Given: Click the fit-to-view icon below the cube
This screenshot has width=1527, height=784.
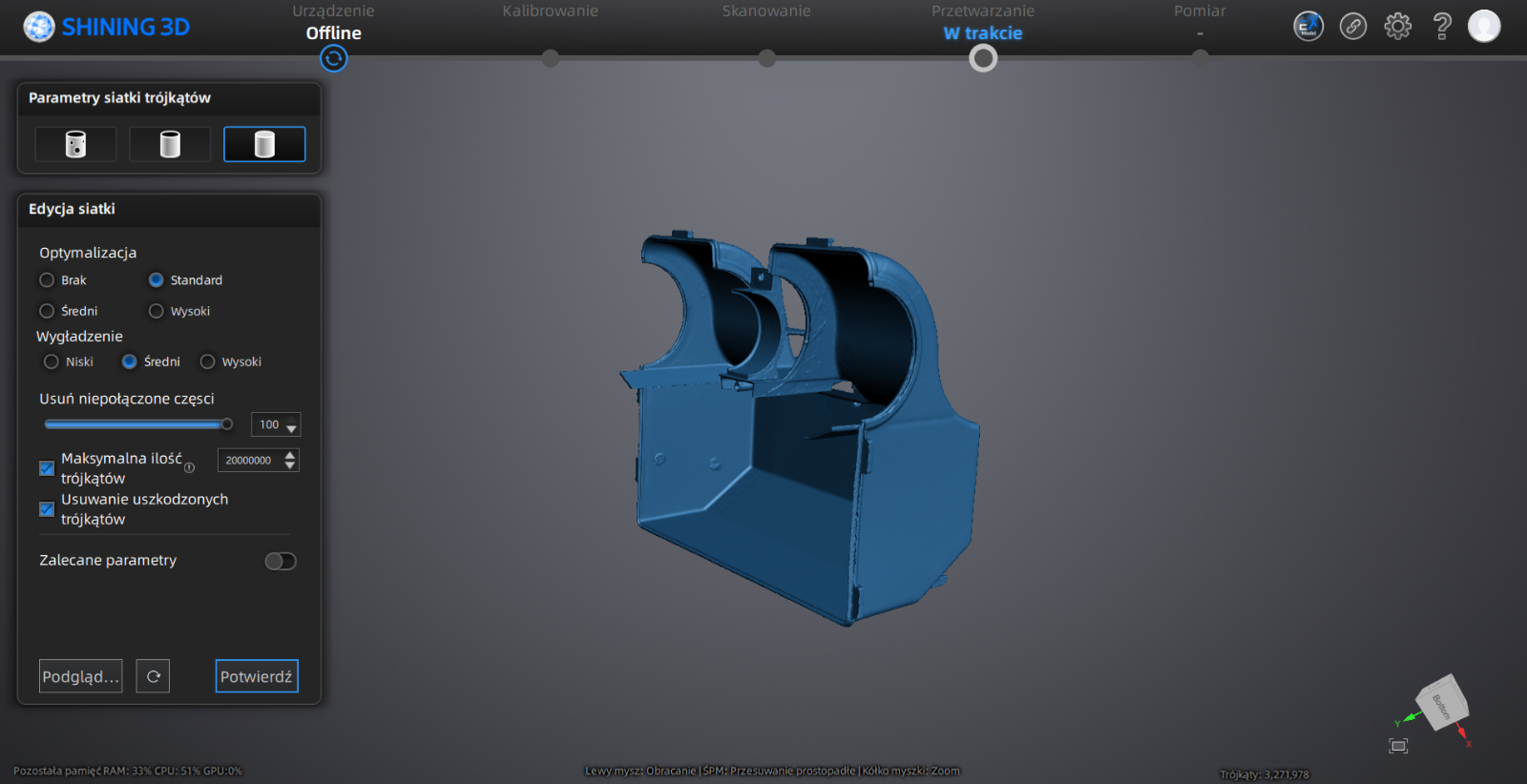Looking at the screenshot, I should click(x=1398, y=746).
